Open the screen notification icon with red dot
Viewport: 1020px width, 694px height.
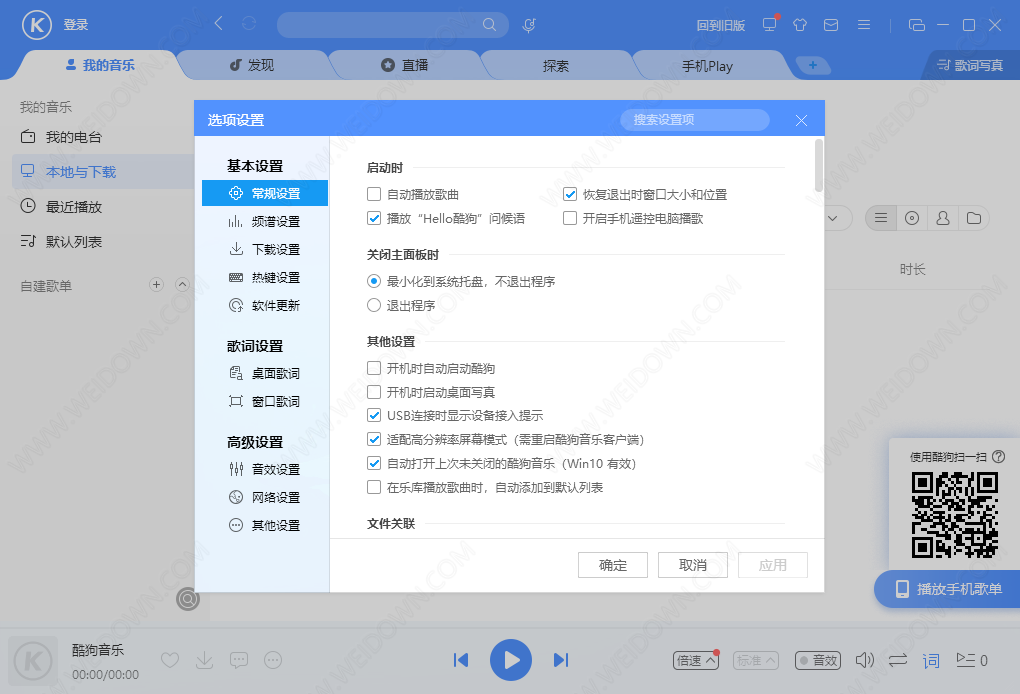click(x=770, y=24)
